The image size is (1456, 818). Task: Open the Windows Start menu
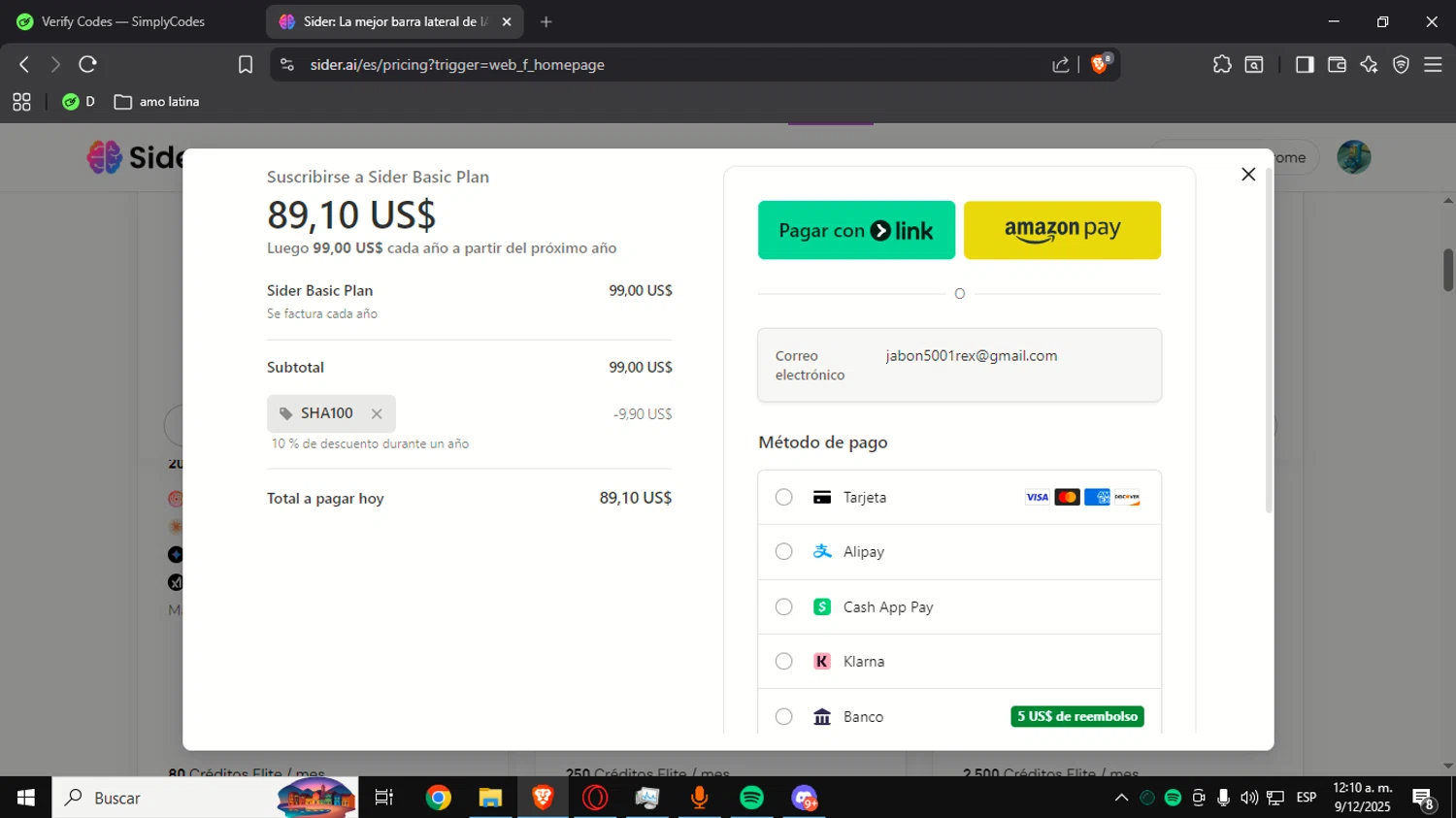(26, 798)
